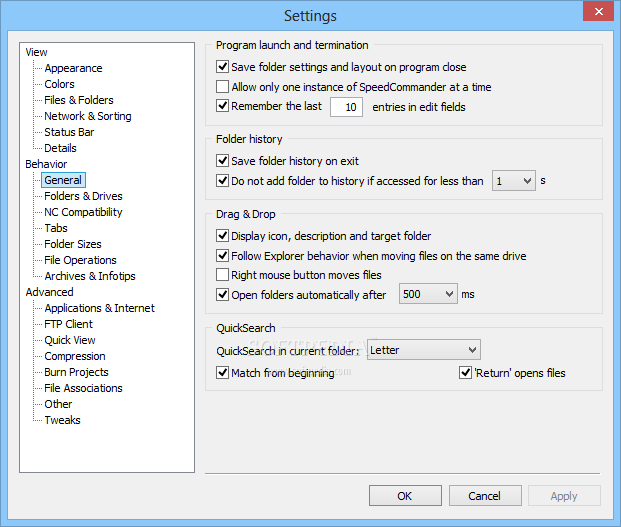Open Compression settings page
Viewport: 621px width, 527px height.
click(75, 356)
